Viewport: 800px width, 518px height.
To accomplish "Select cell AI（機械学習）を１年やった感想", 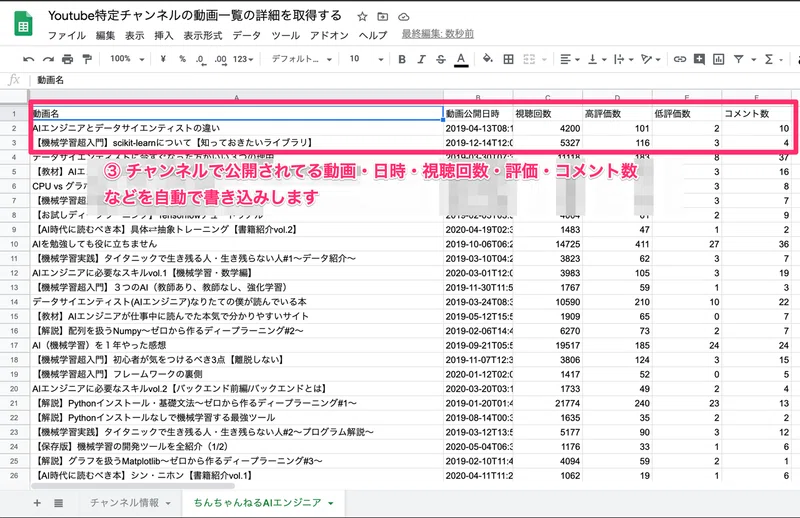I will (236, 346).
